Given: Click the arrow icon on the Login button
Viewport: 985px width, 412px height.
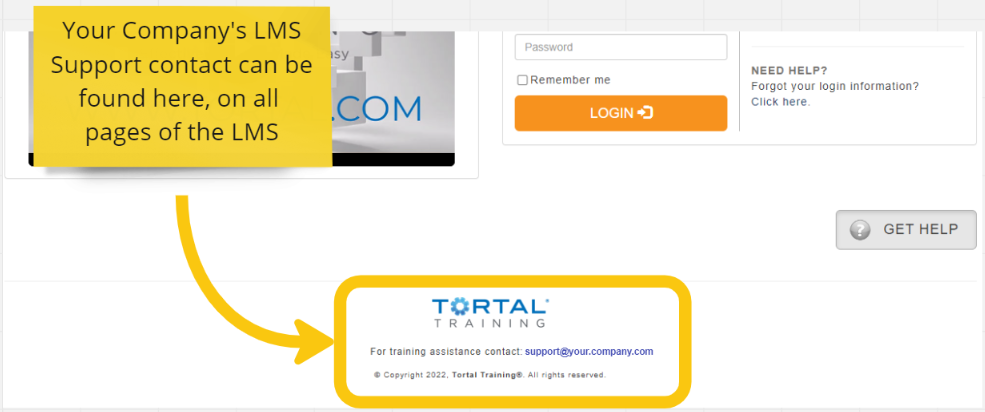Looking at the screenshot, I should tap(645, 113).
